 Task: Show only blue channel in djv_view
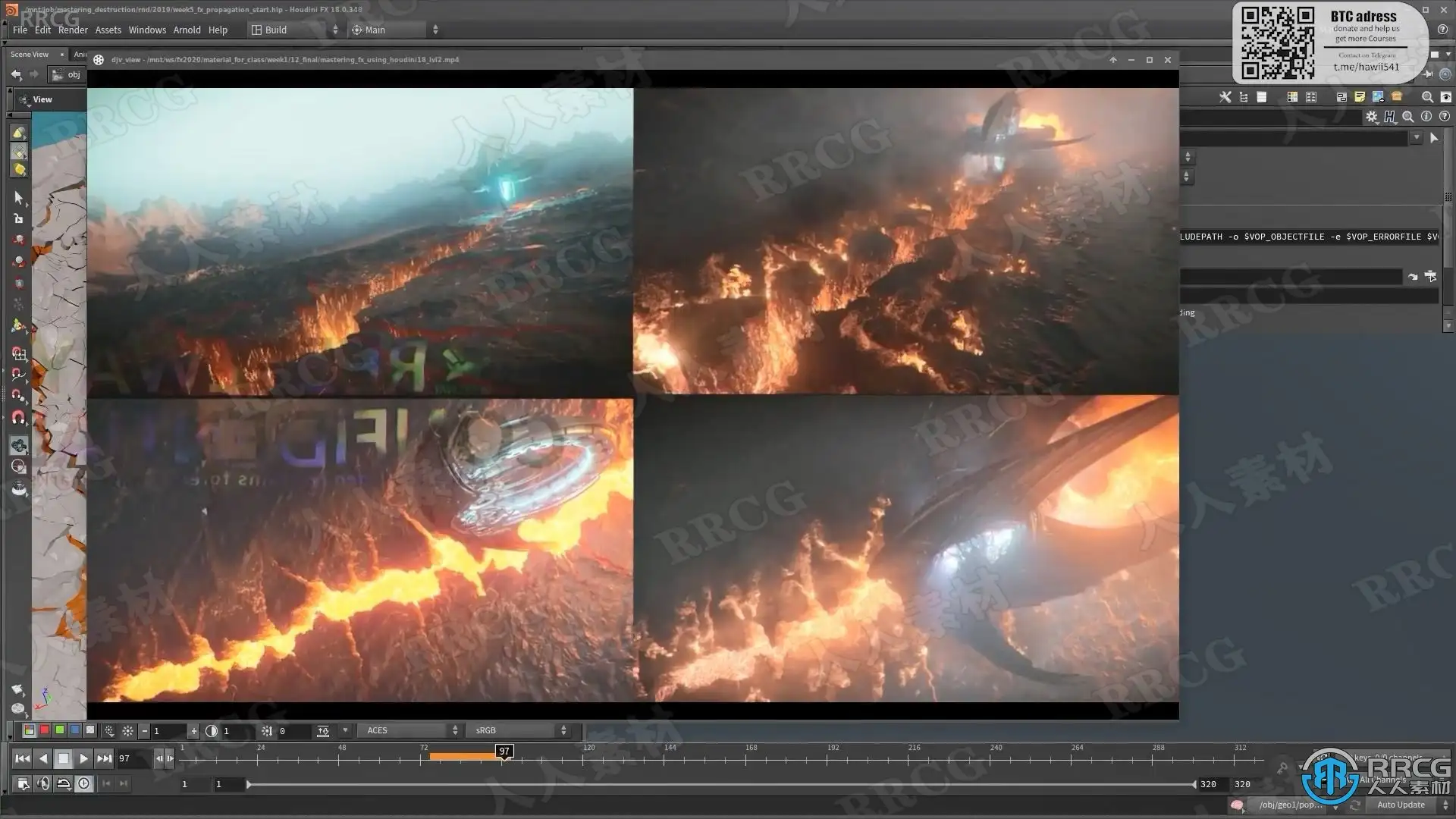pos(74,730)
